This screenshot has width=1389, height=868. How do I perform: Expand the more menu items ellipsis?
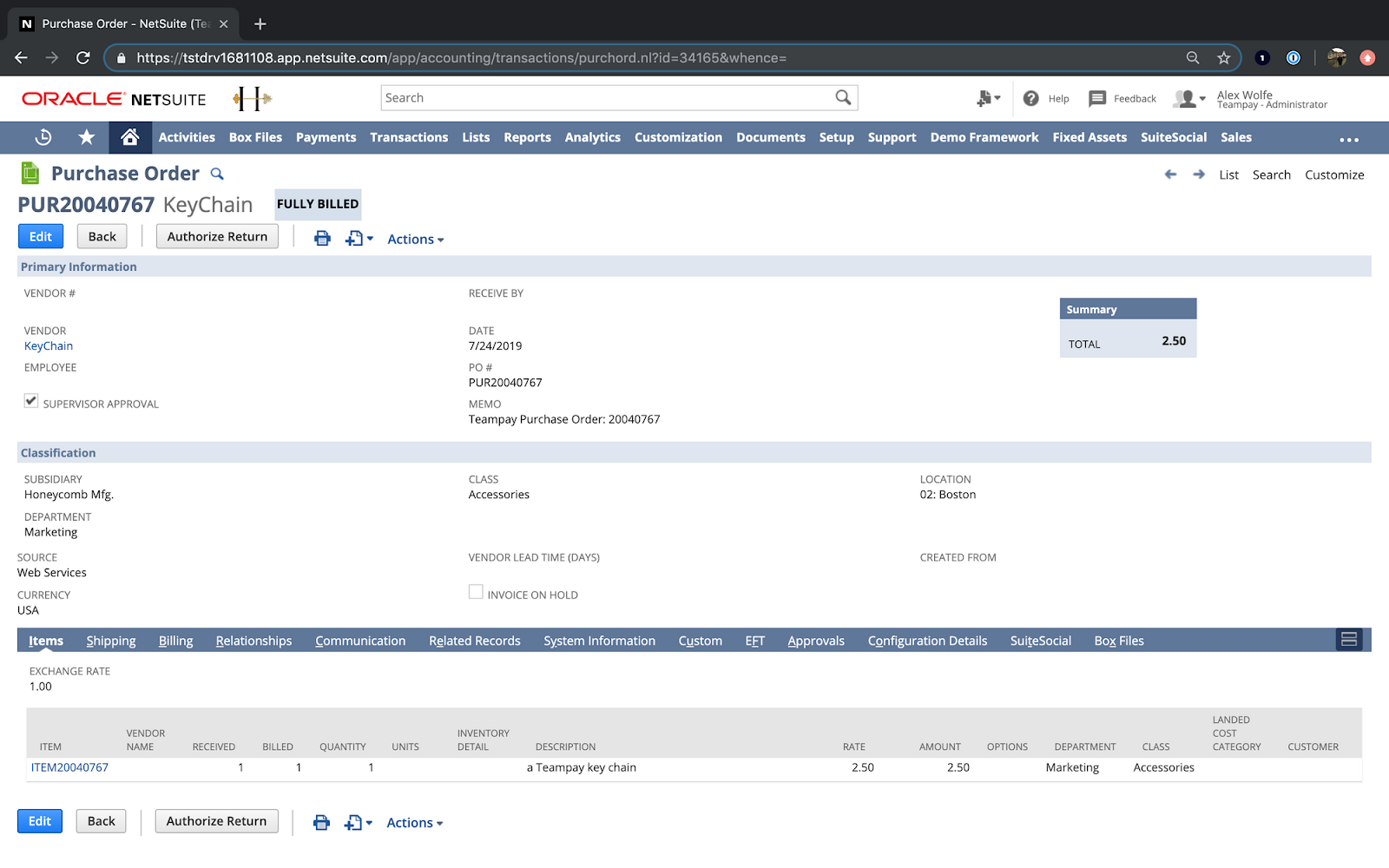tap(1349, 139)
